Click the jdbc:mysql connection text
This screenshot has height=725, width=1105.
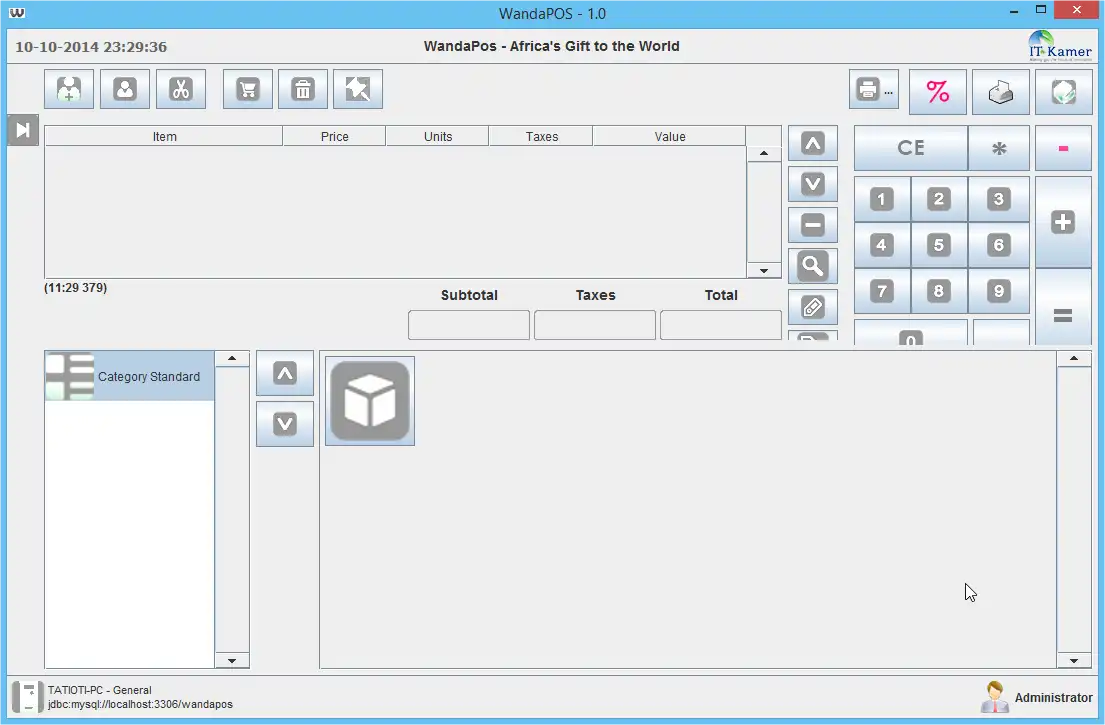pyautogui.click(x=140, y=705)
